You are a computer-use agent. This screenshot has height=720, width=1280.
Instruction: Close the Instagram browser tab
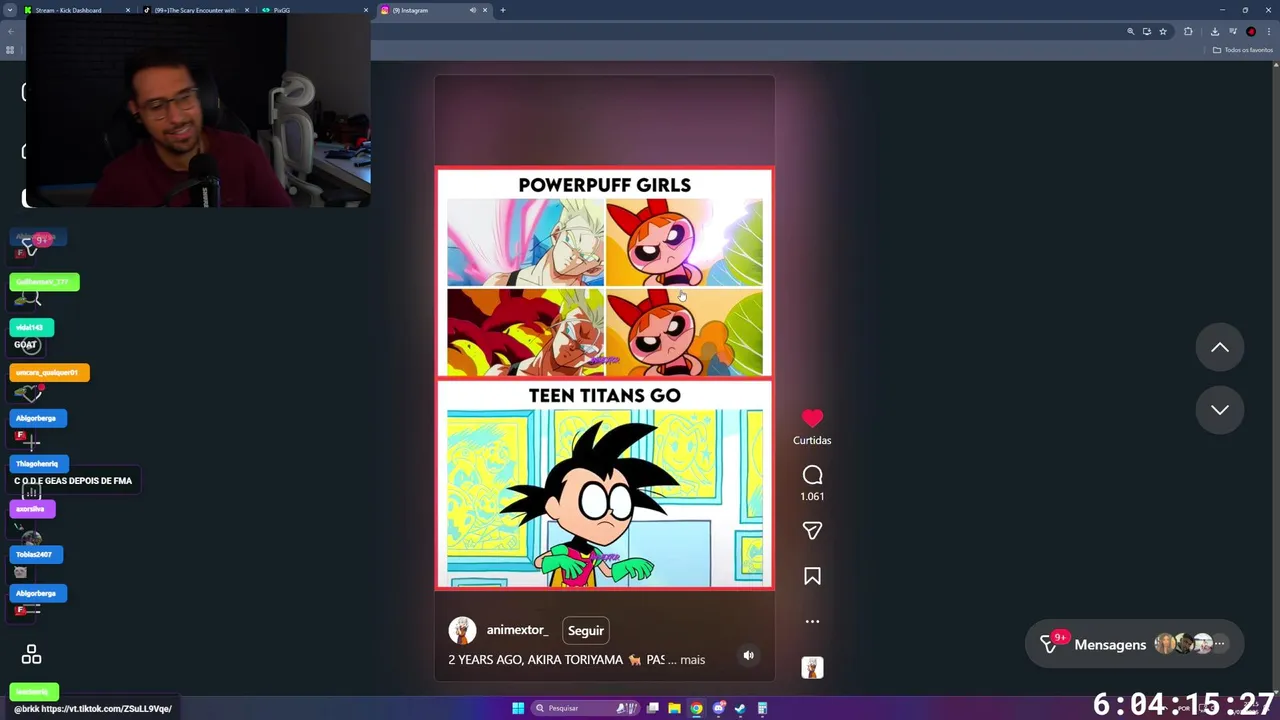point(485,10)
